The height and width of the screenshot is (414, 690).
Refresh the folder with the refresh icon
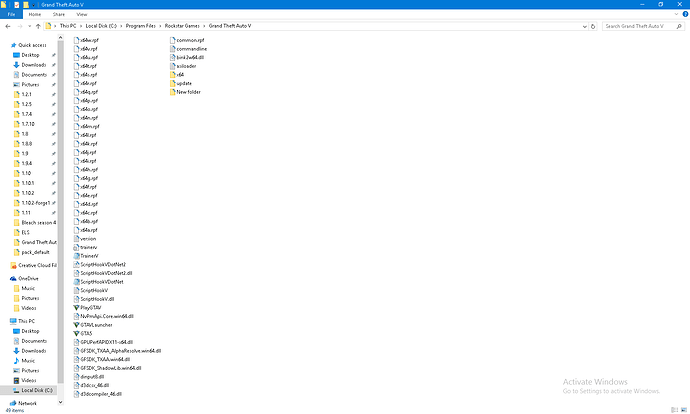click(593, 26)
